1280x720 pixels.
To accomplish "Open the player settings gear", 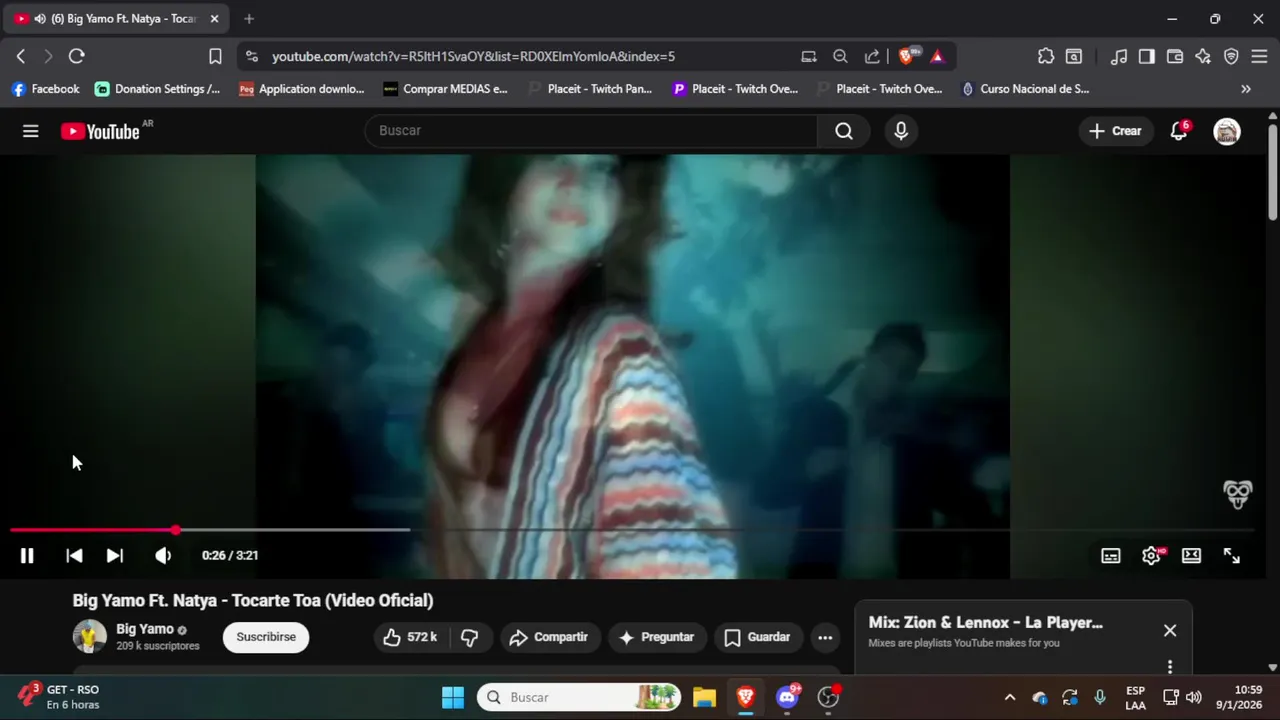I will click(x=1152, y=556).
